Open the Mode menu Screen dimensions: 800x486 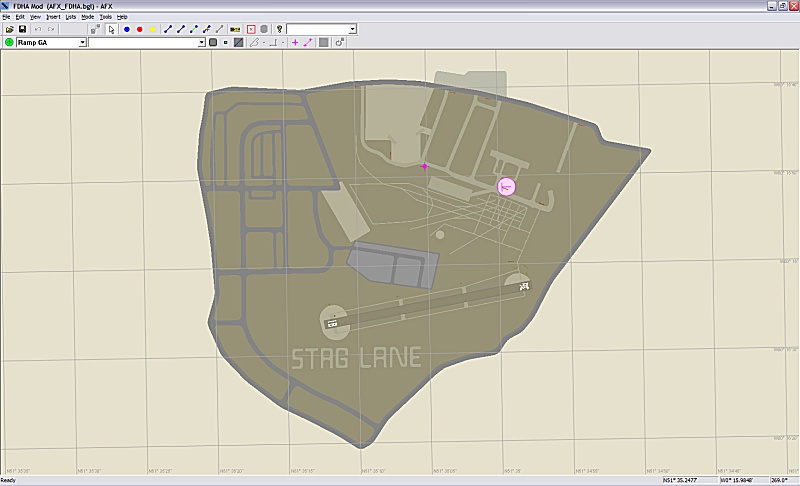click(x=88, y=17)
